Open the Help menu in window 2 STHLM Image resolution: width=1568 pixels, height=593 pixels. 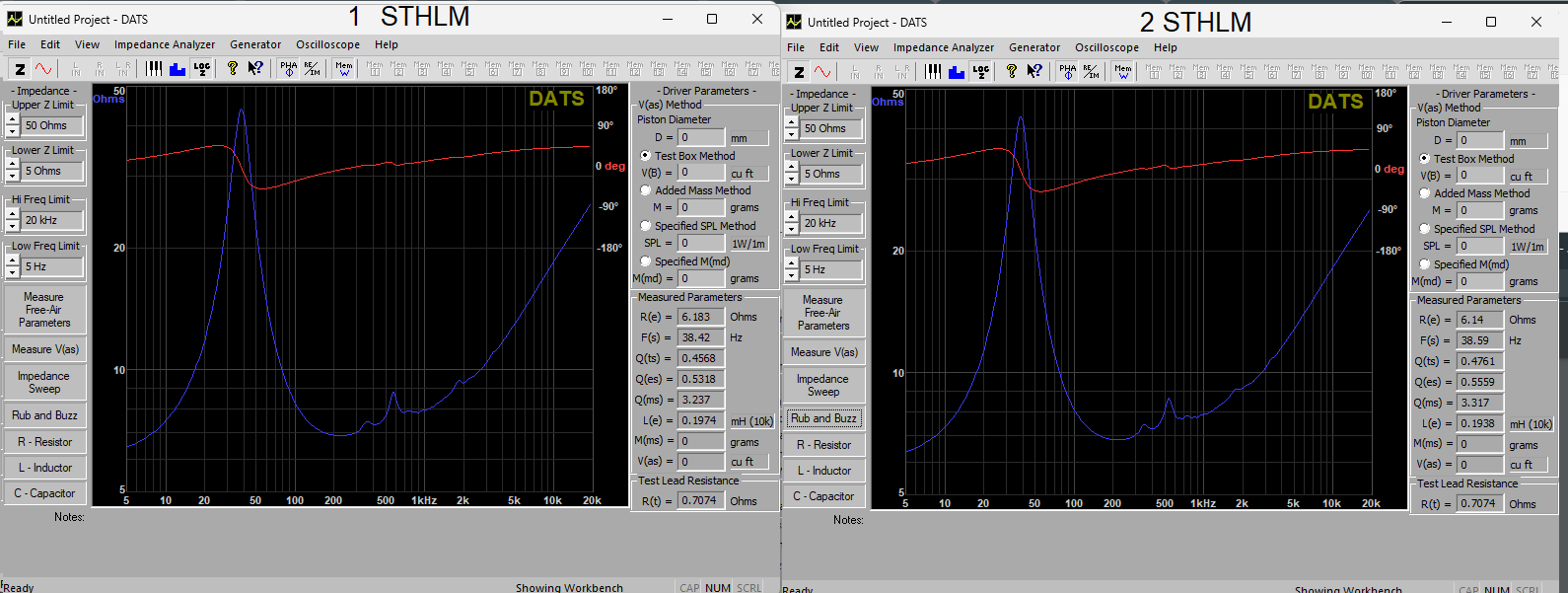[x=1166, y=47]
